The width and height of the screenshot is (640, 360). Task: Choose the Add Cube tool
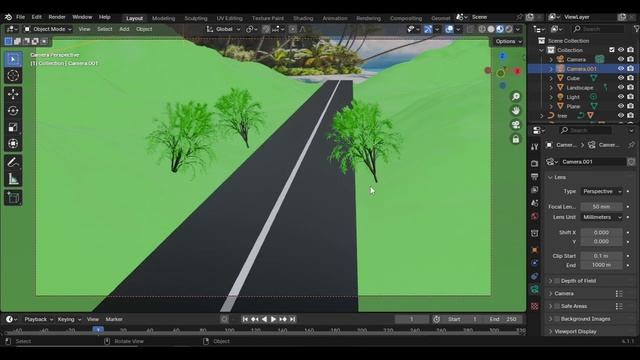point(13,198)
